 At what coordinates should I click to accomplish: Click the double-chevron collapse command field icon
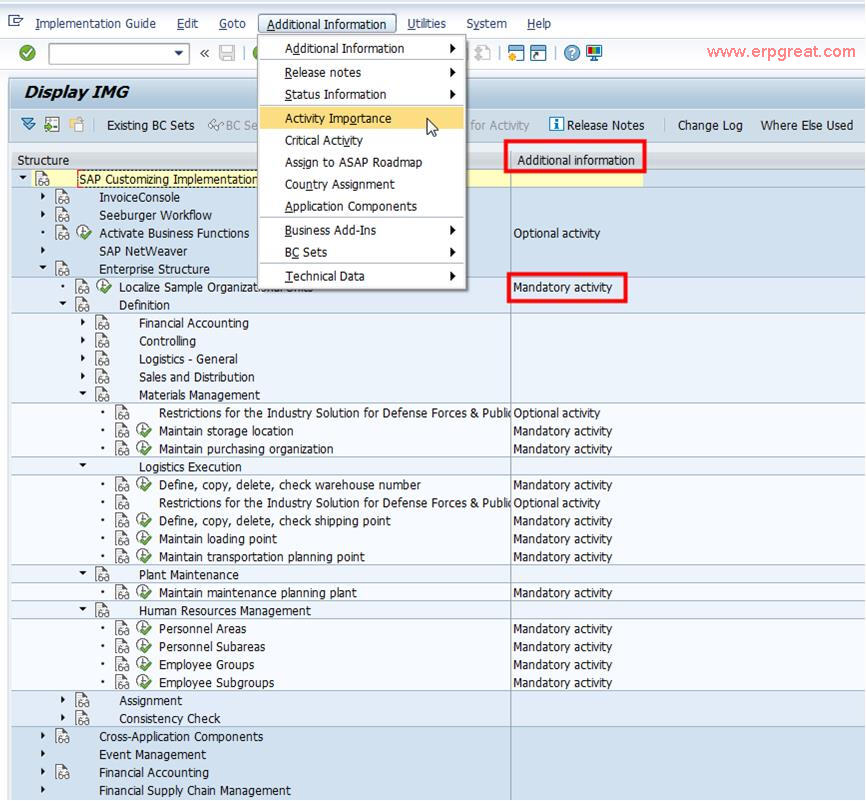(204, 53)
